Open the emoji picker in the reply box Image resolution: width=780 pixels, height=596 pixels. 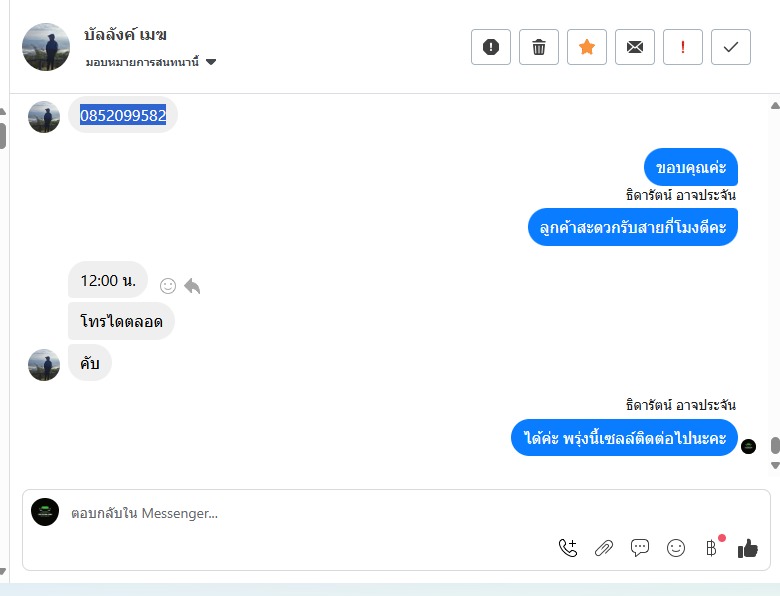pyautogui.click(x=676, y=548)
